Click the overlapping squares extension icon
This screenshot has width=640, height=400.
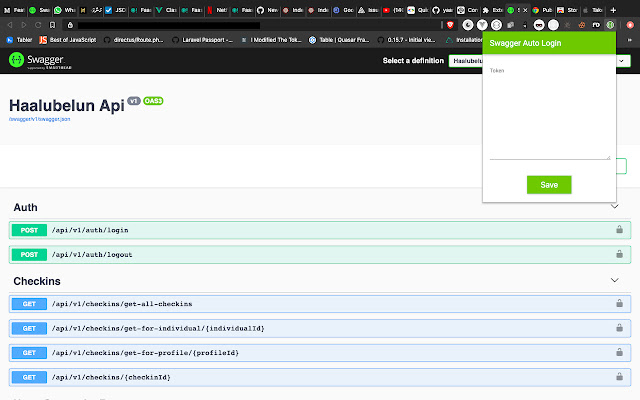click(x=510, y=25)
